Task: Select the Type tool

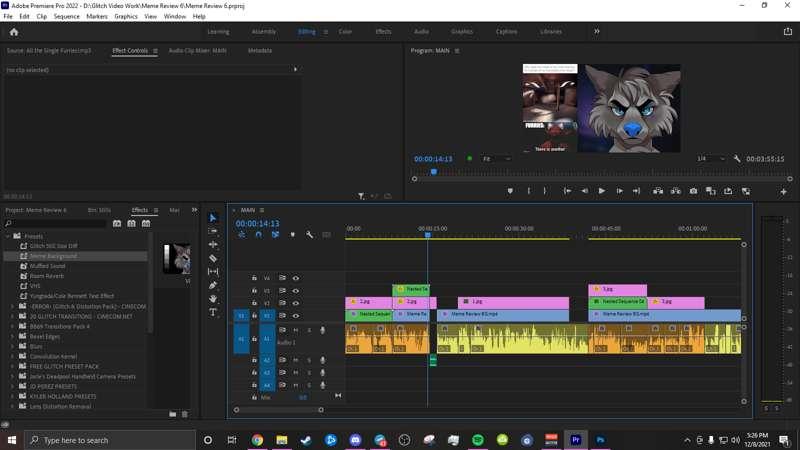Action: (213, 312)
